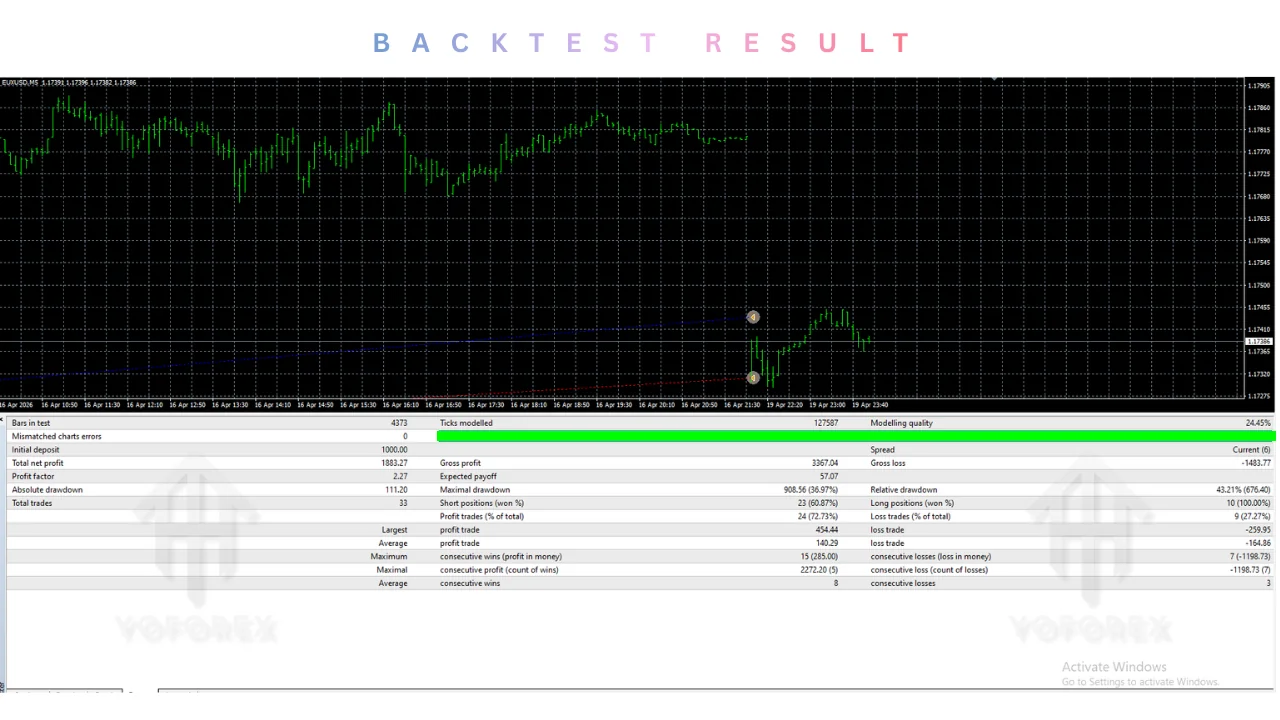Select Maximal consecutive loss value -1198.73 (7)
This screenshot has width=1280, height=720.
coord(1249,570)
